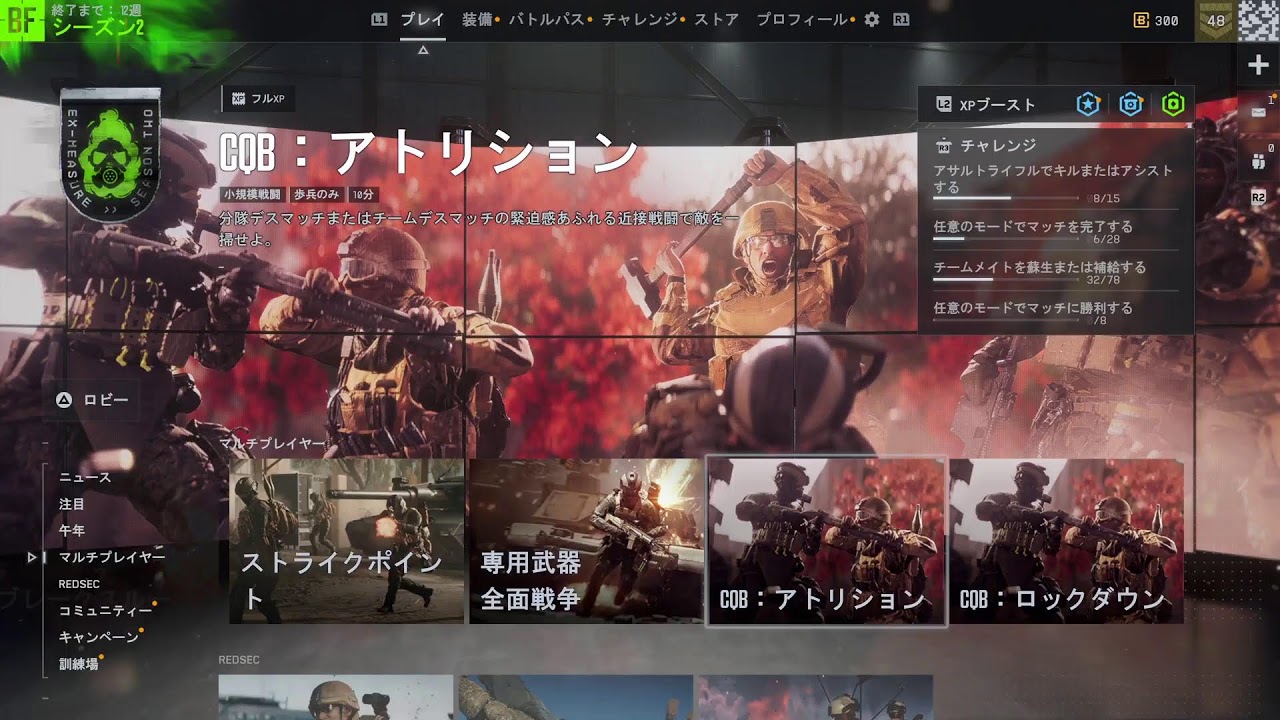Go to the プロフィール tab

[x=802, y=19]
